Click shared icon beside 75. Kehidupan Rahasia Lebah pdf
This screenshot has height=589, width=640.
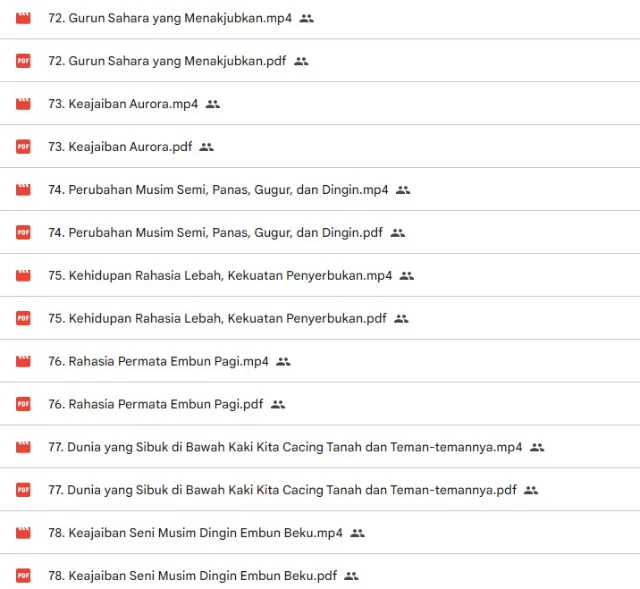(401, 318)
